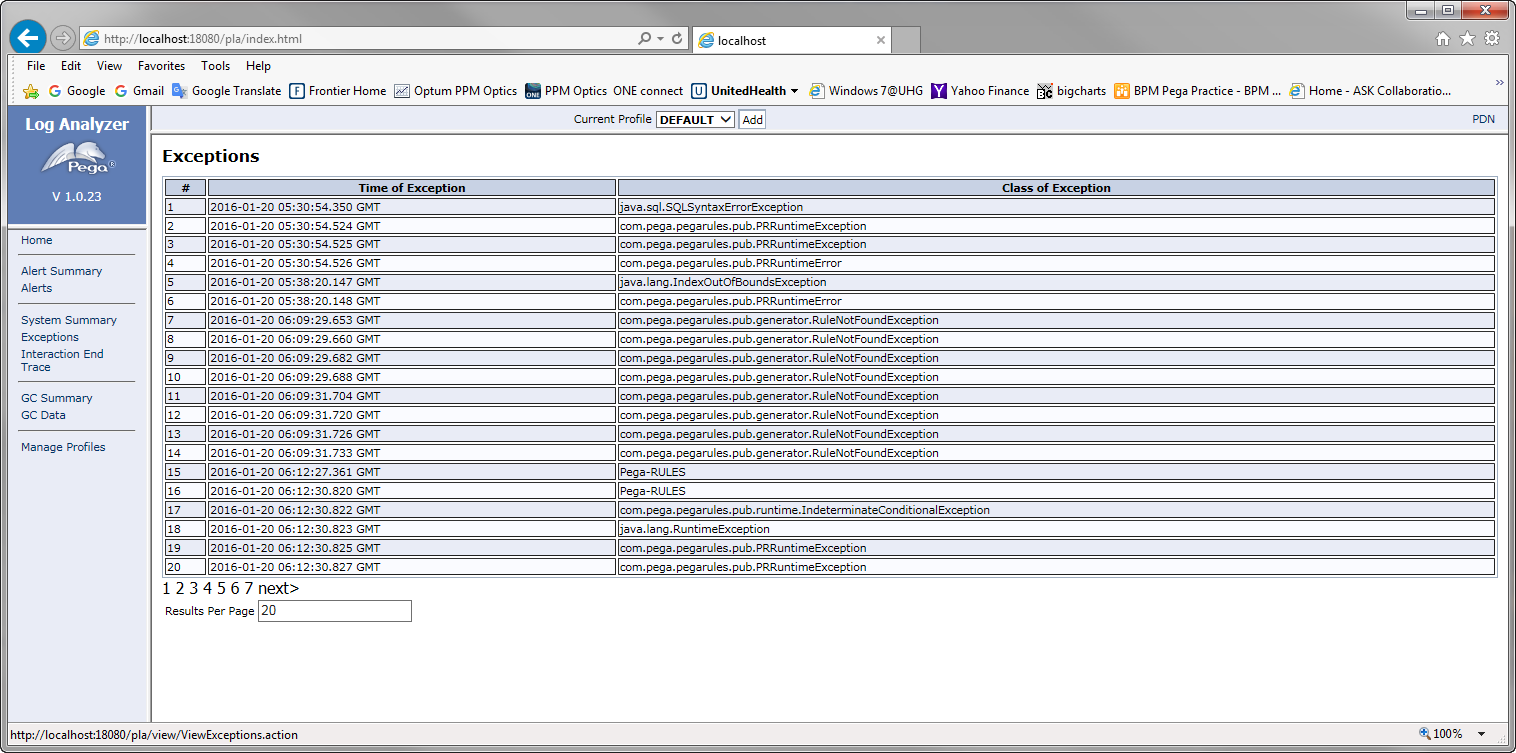Open Interaction End Trace link
Viewport: 1516px width, 753px height.
62,361
